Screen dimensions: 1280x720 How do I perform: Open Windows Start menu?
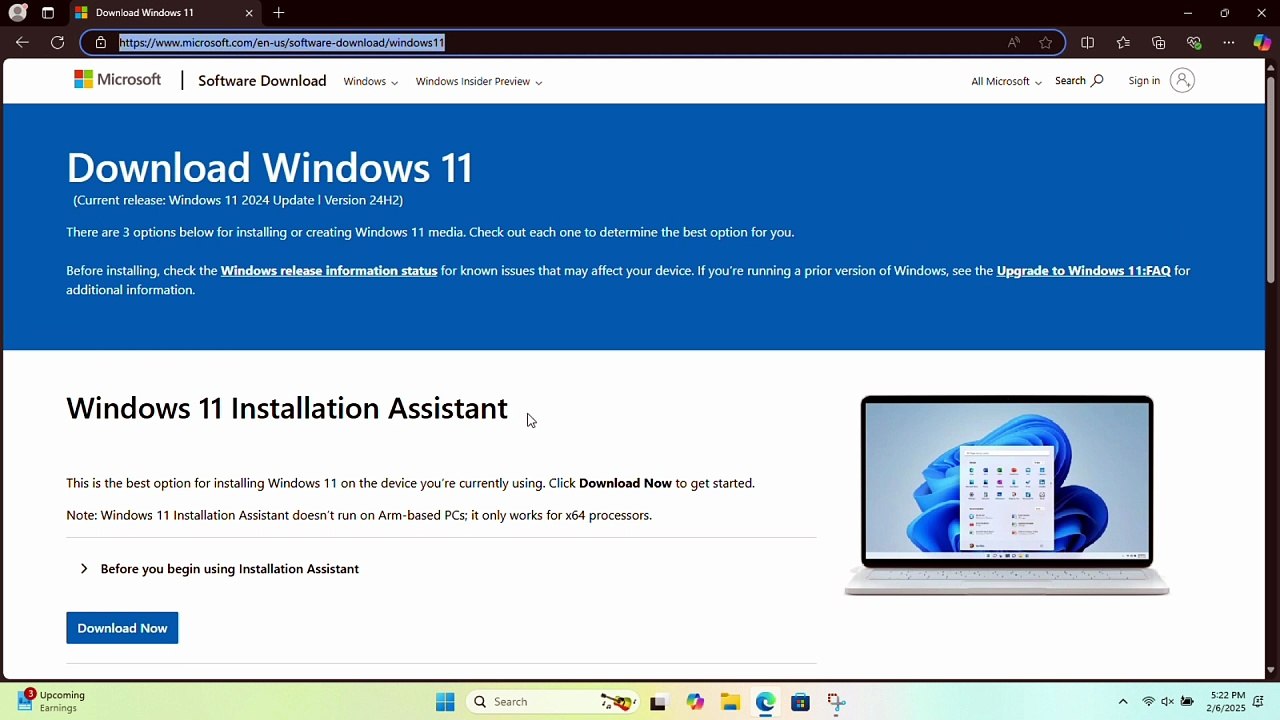coord(445,701)
